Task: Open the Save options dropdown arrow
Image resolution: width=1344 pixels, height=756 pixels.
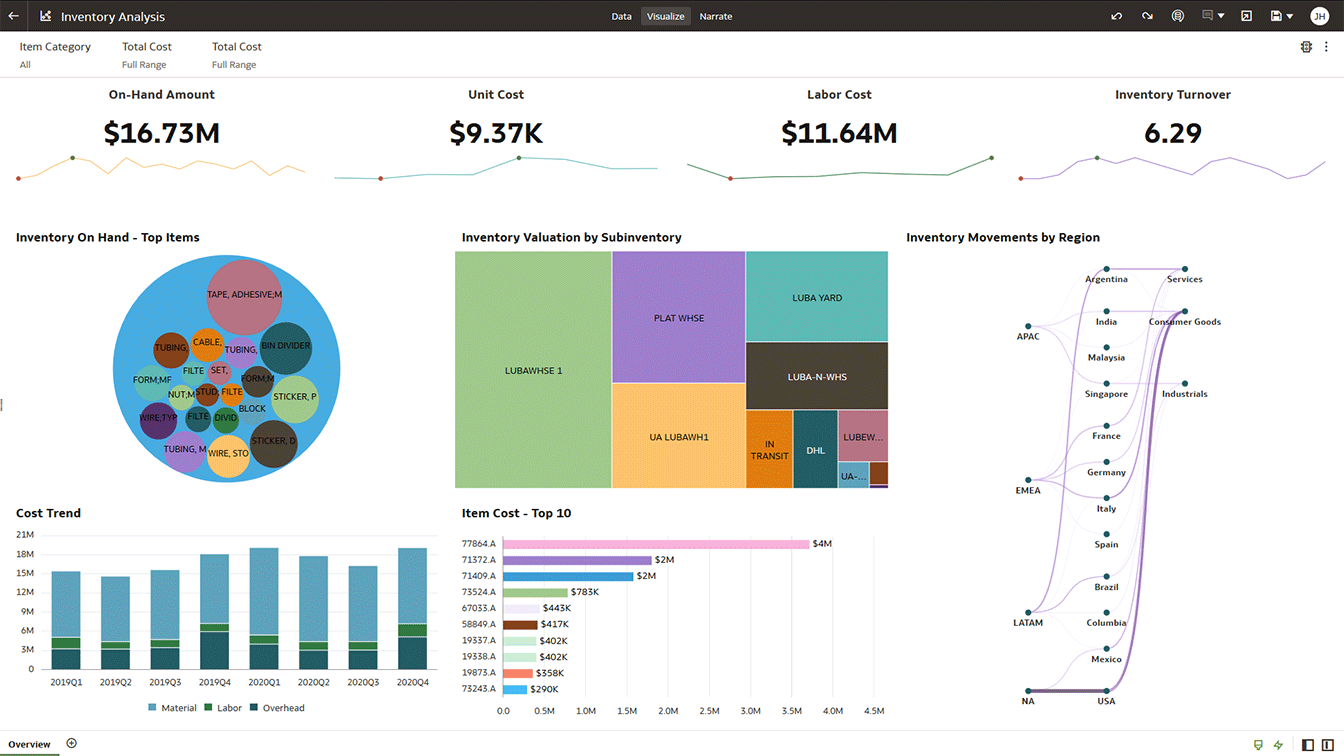Action: pos(1287,16)
